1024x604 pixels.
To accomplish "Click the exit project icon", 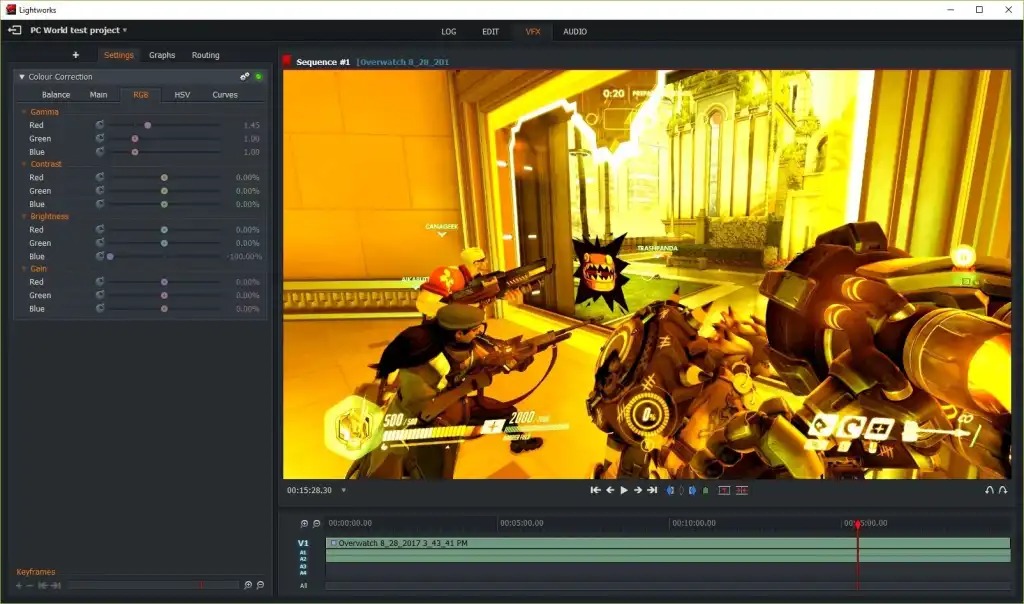I will [15, 30].
